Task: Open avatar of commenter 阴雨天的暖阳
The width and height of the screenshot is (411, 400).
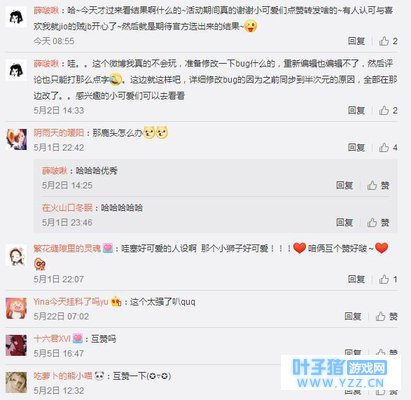Action: coord(16,140)
